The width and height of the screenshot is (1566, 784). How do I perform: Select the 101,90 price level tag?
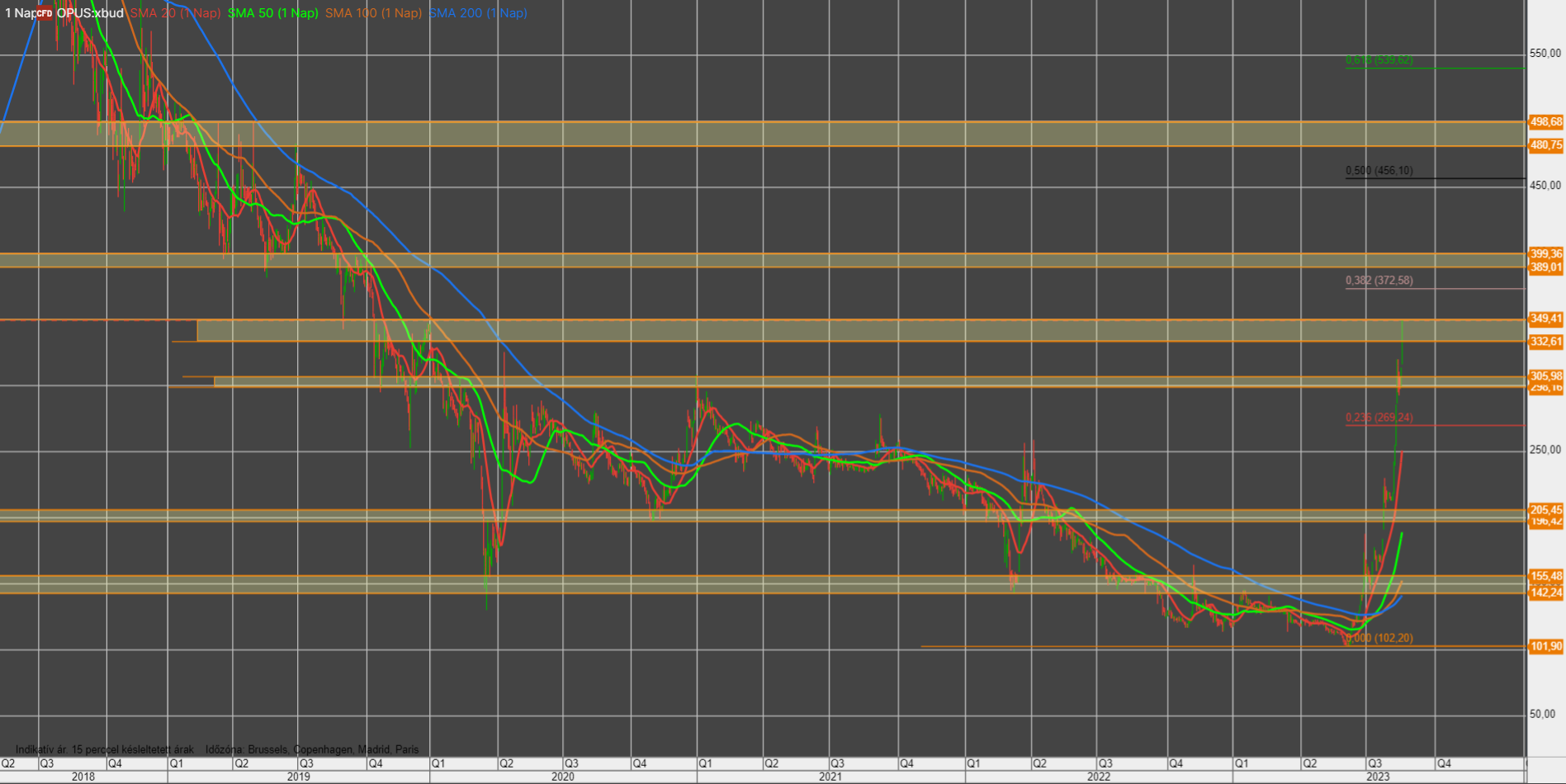click(x=1545, y=646)
